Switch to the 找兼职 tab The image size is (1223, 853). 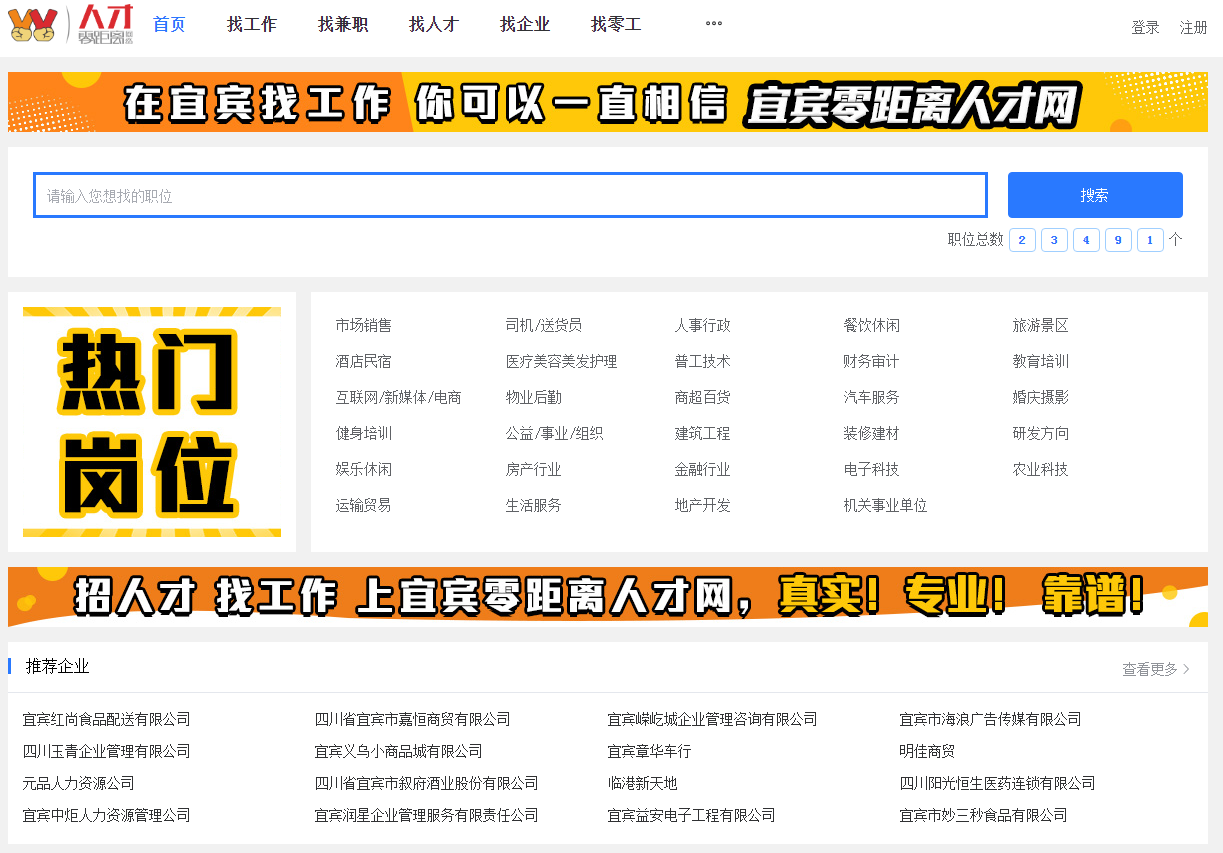point(343,25)
